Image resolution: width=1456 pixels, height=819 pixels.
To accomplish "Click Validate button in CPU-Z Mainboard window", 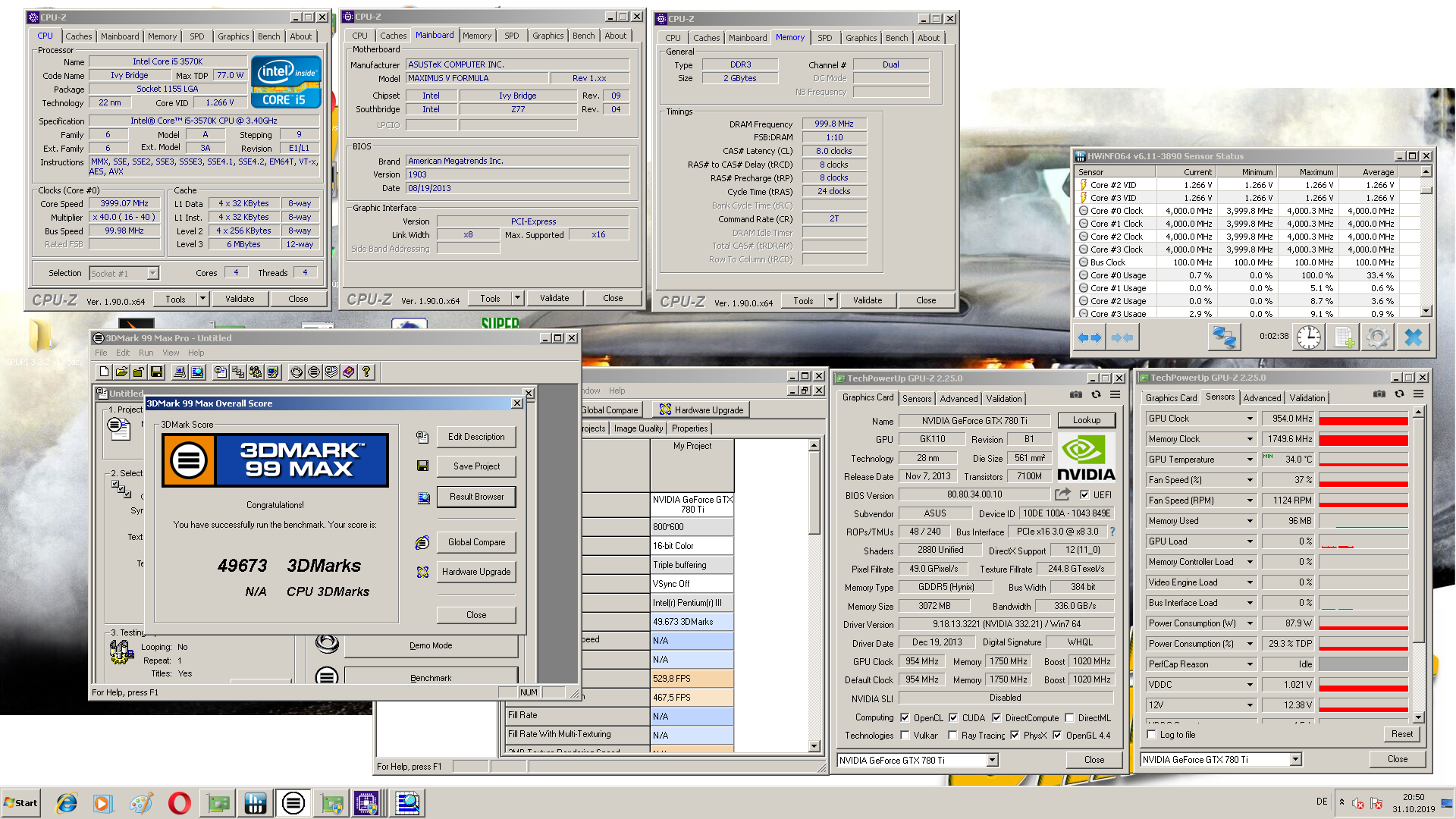I will point(554,298).
